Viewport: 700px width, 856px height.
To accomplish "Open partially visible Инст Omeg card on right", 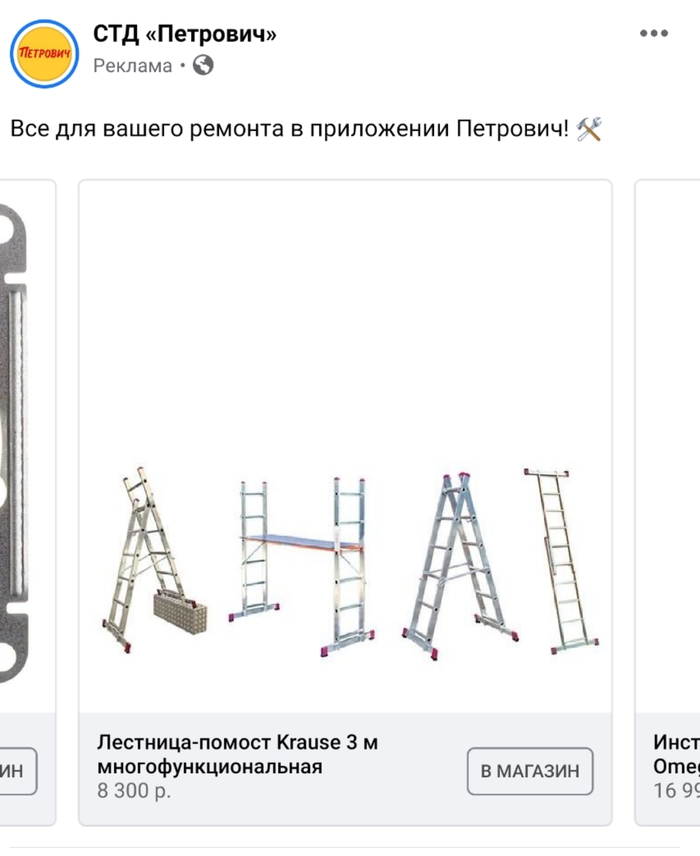I will (x=668, y=502).
